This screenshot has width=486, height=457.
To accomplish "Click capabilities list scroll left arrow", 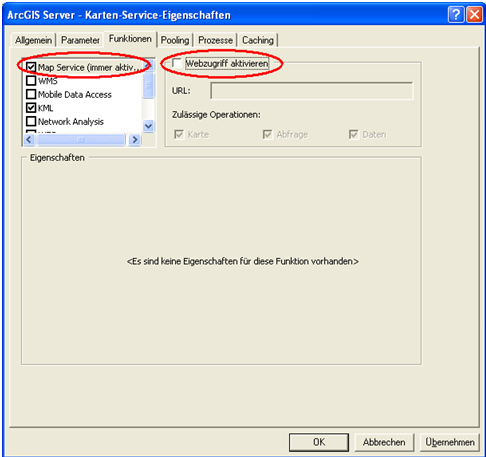I will point(29,140).
